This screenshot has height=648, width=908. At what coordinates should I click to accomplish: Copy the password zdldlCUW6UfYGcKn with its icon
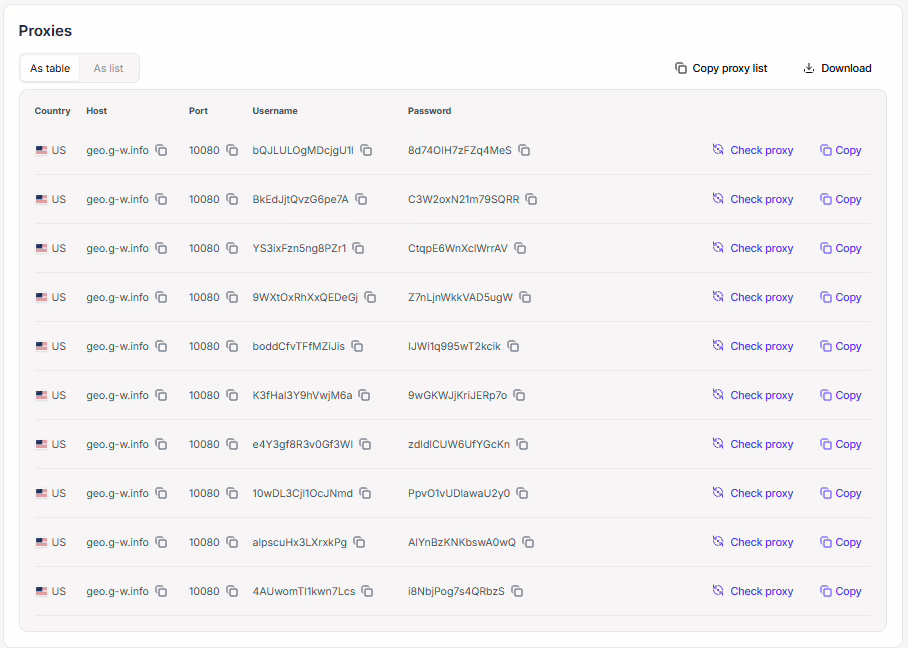click(x=522, y=444)
